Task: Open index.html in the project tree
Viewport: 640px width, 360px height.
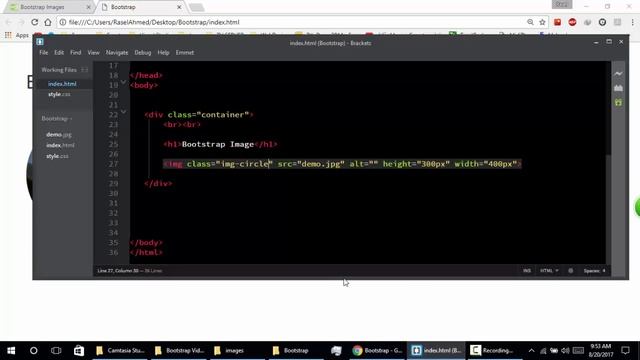Action: [x=60, y=145]
